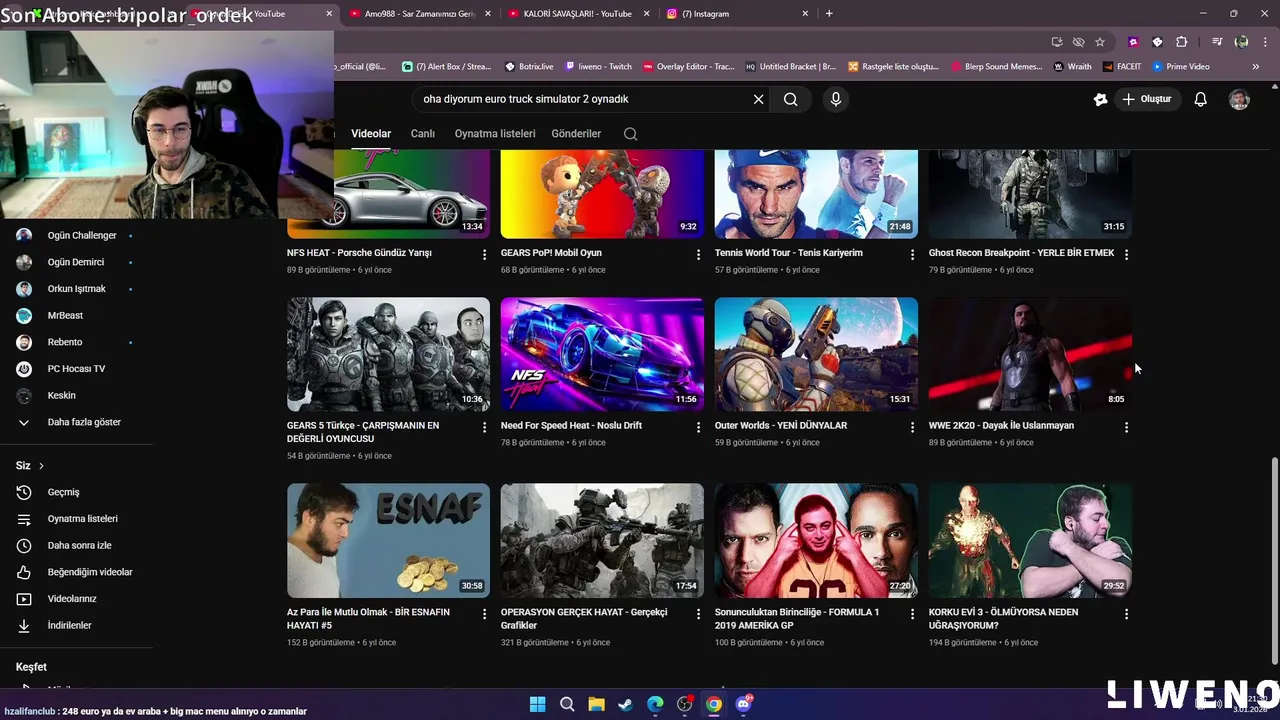Open the liweno - Twitch bookmark
Image resolution: width=1280 pixels, height=720 pixels.
click(x=599, y=67)
